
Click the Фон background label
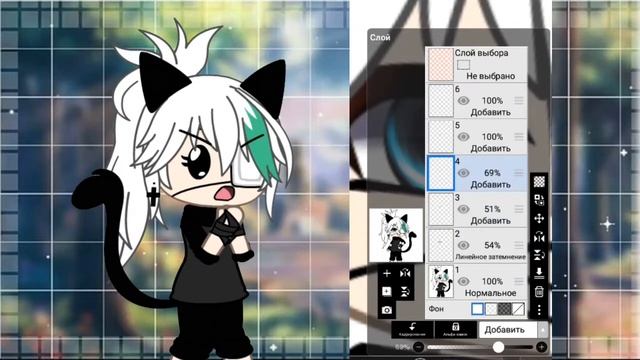[436, 309]
